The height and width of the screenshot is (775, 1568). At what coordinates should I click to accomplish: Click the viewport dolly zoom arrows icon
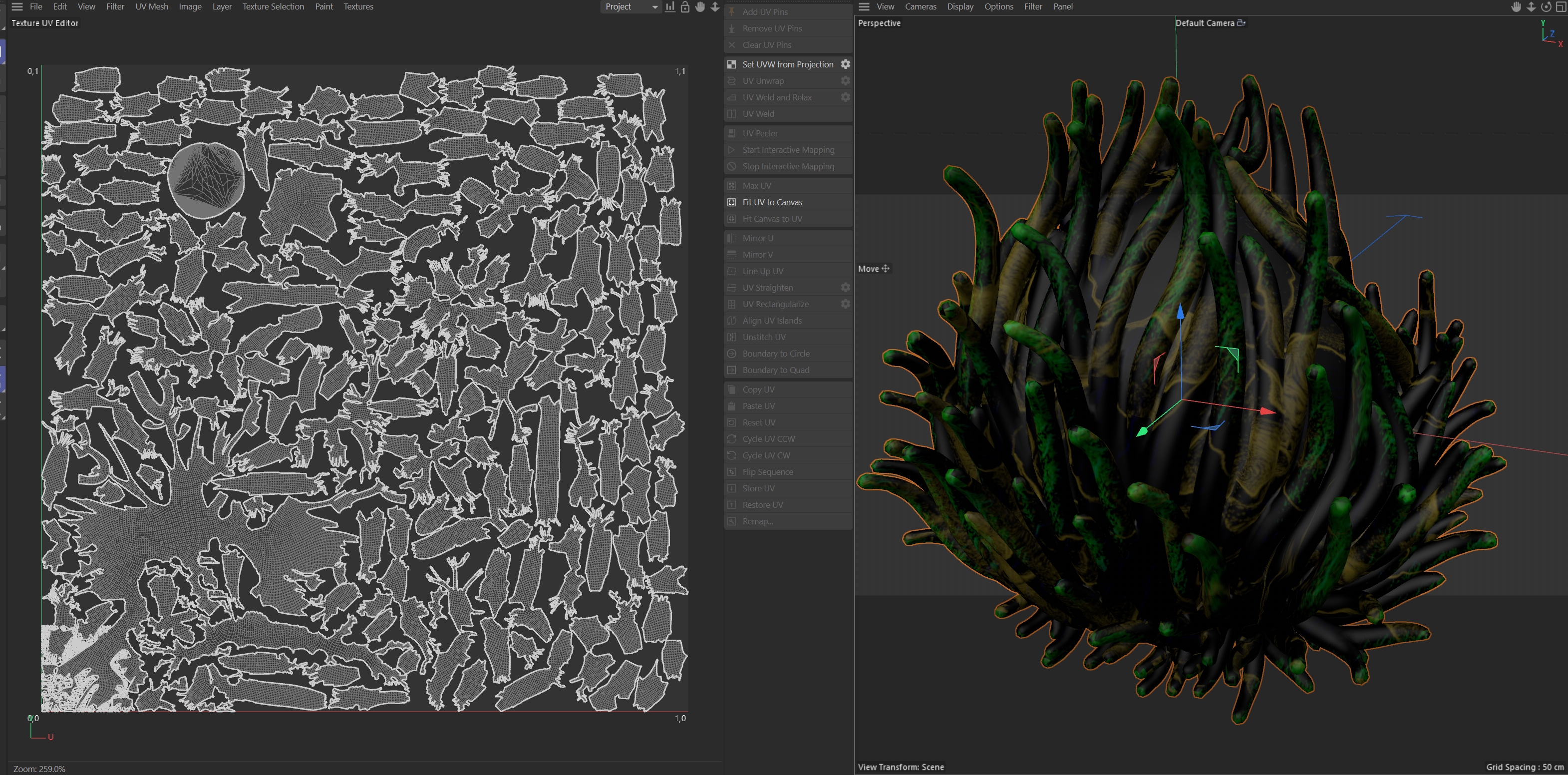1531,6
